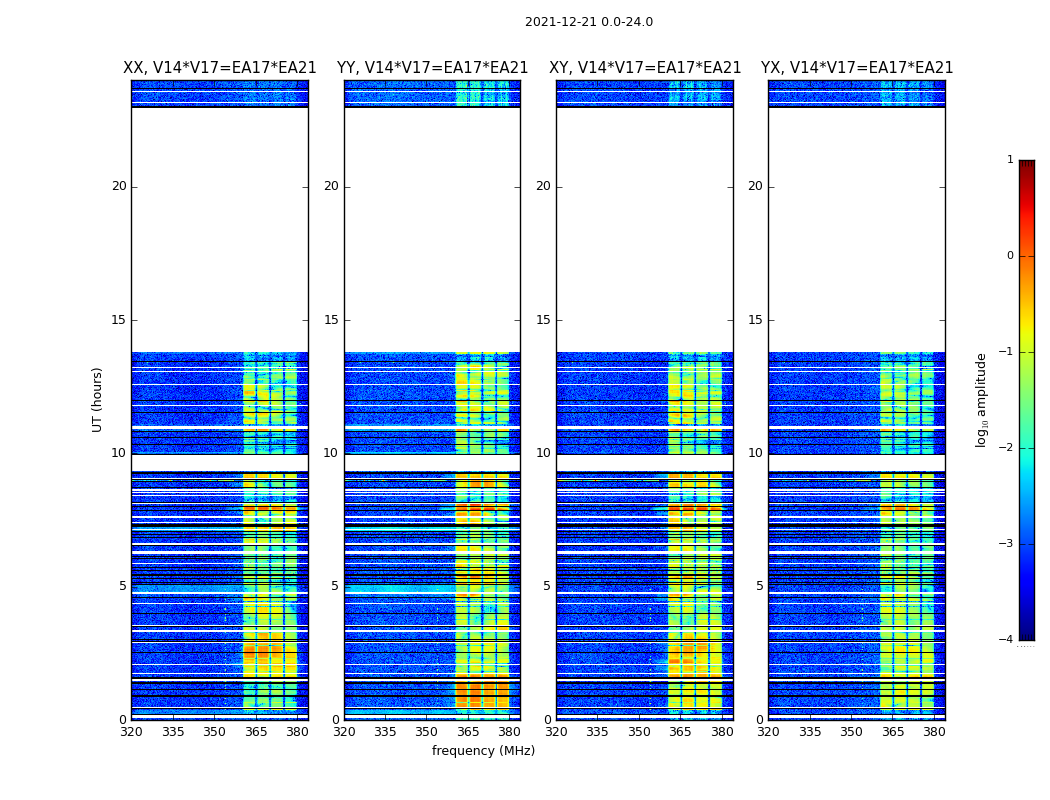Click the 20 hour tick of XY panel
The image size is (1050, 800).
tap(543, 186)
